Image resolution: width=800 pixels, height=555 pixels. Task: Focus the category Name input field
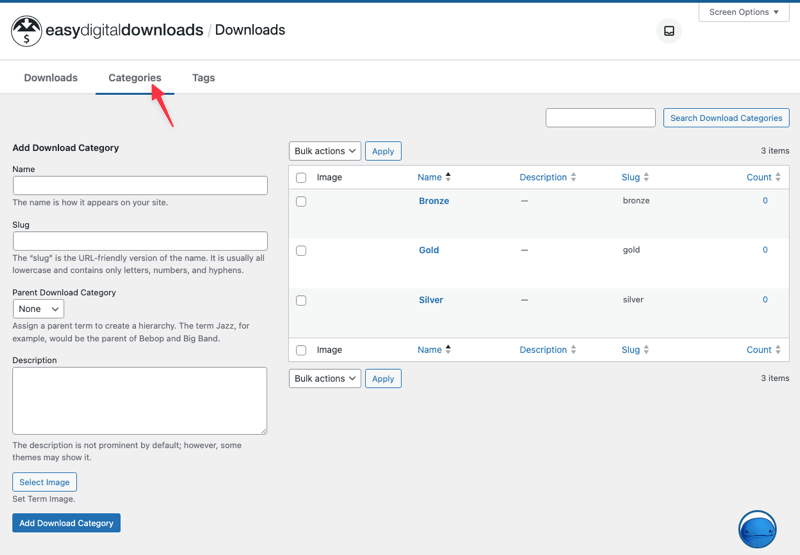point(140,186)
